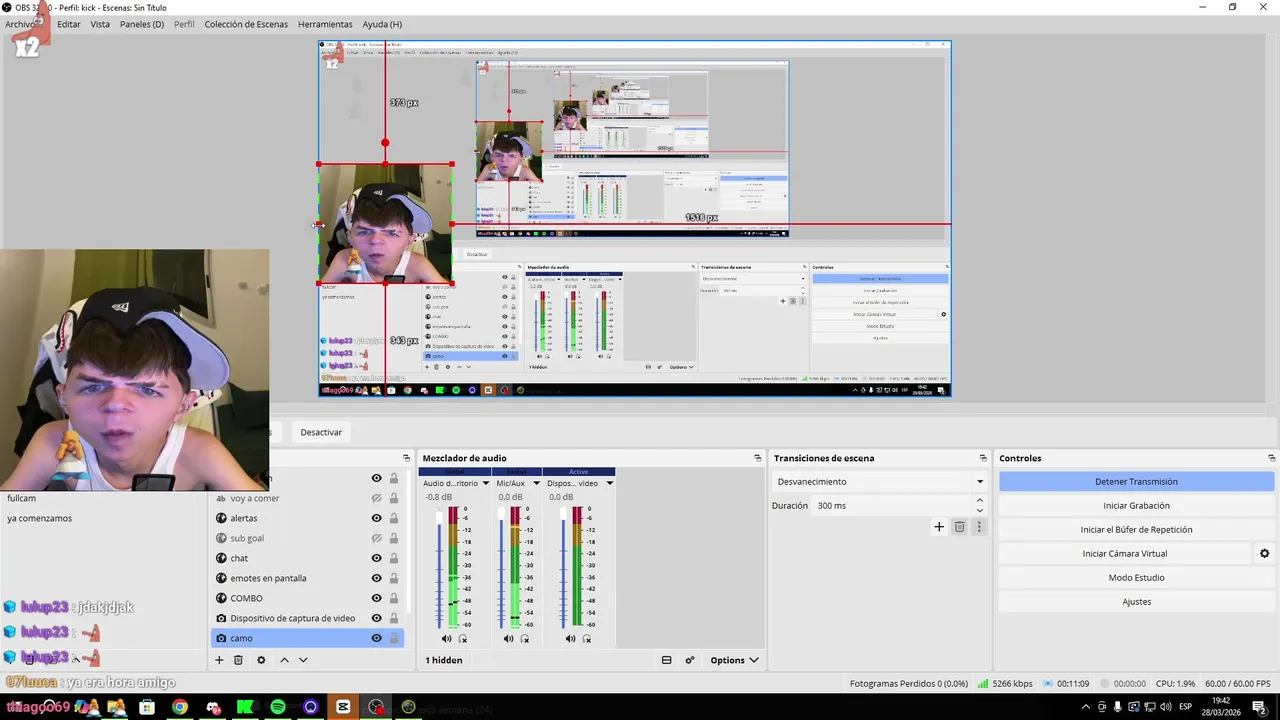Switch audio mixer layout icon
1280x720 pixels.
coord(667,660)
